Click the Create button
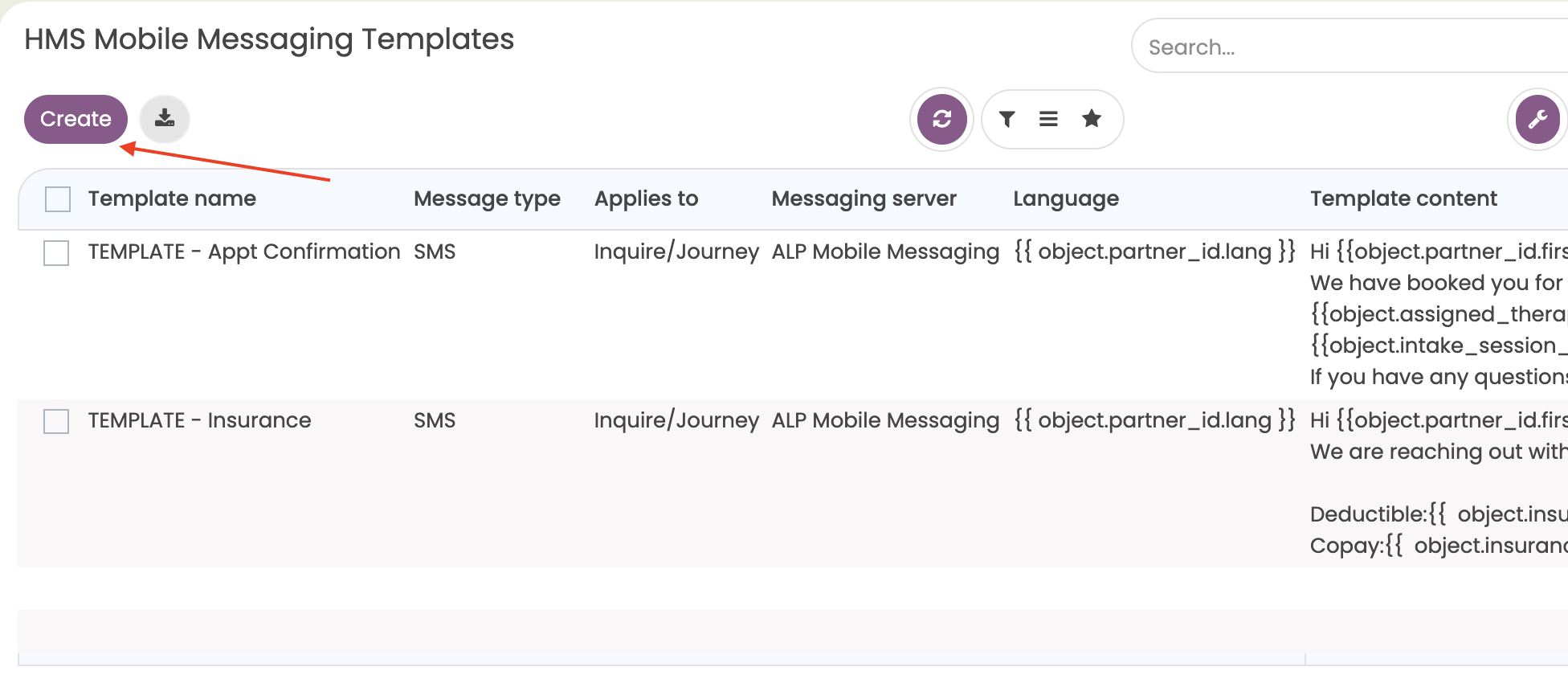1568x675 pixels. [x=76, y=119]
